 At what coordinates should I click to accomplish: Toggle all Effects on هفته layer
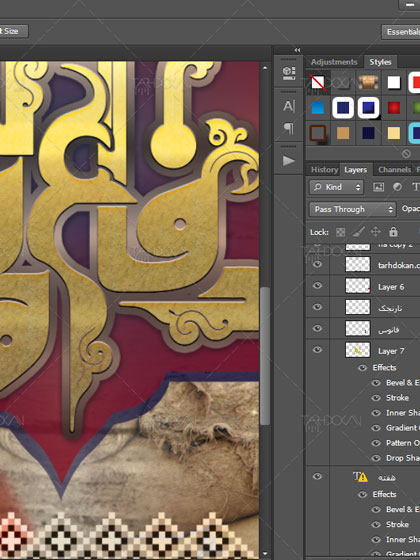click(362, 495)
